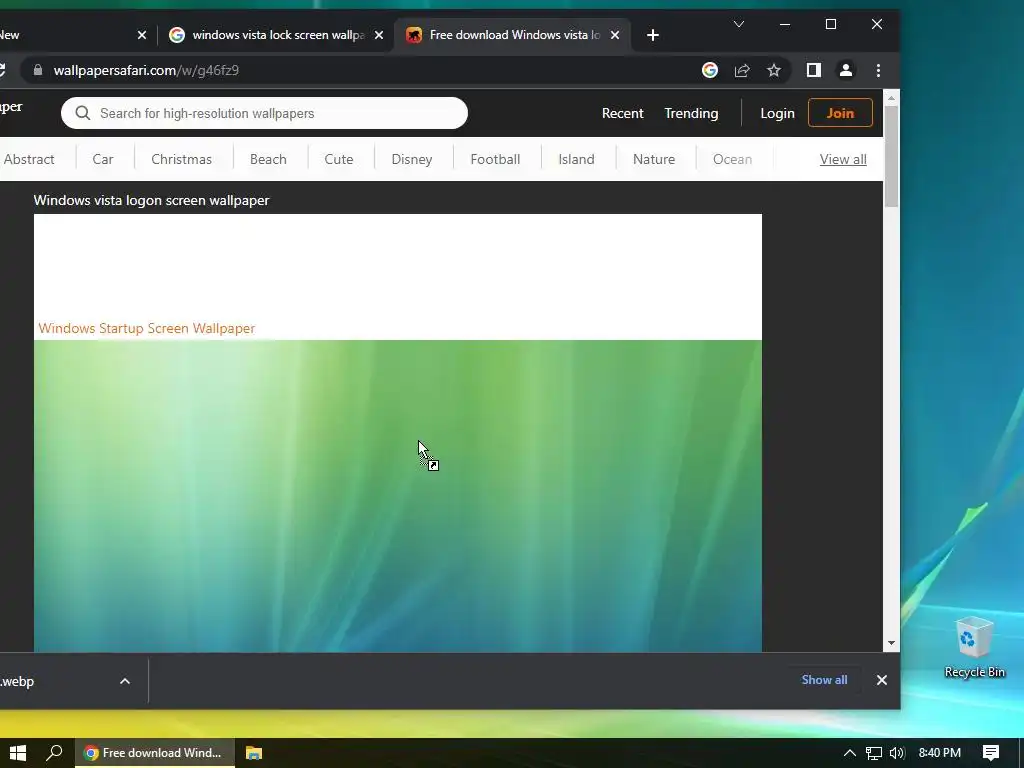
Task: Switch to windows vista lock screen wallpaper tab
Action: pyautogui.click(x=276, y=35)
